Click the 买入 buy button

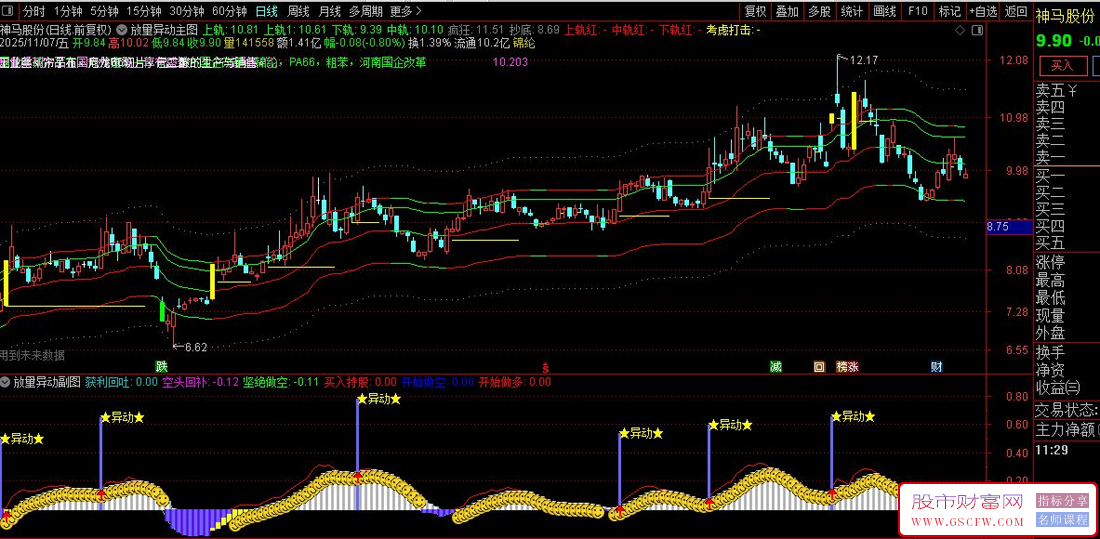[x=1062, y=65]
